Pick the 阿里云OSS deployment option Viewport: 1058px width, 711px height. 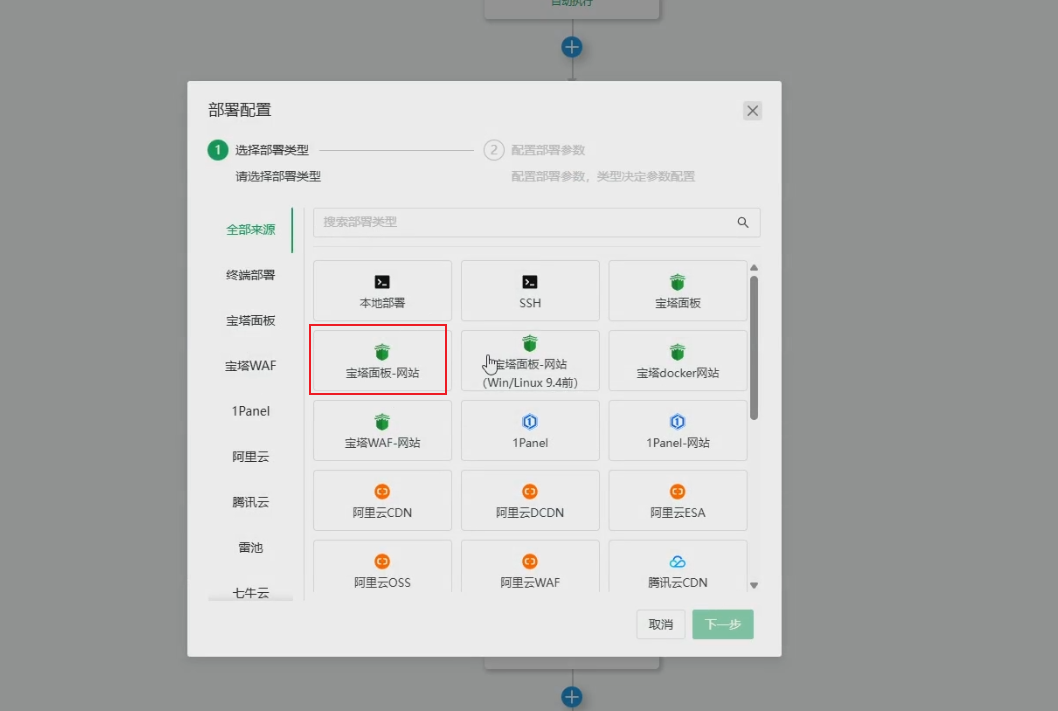point(381,570)
